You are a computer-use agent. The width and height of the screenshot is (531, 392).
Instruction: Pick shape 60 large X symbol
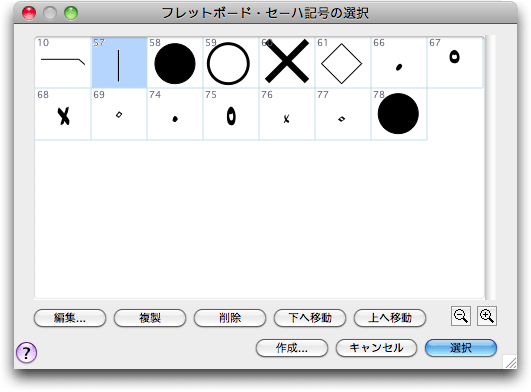click(x=287, y=63)
